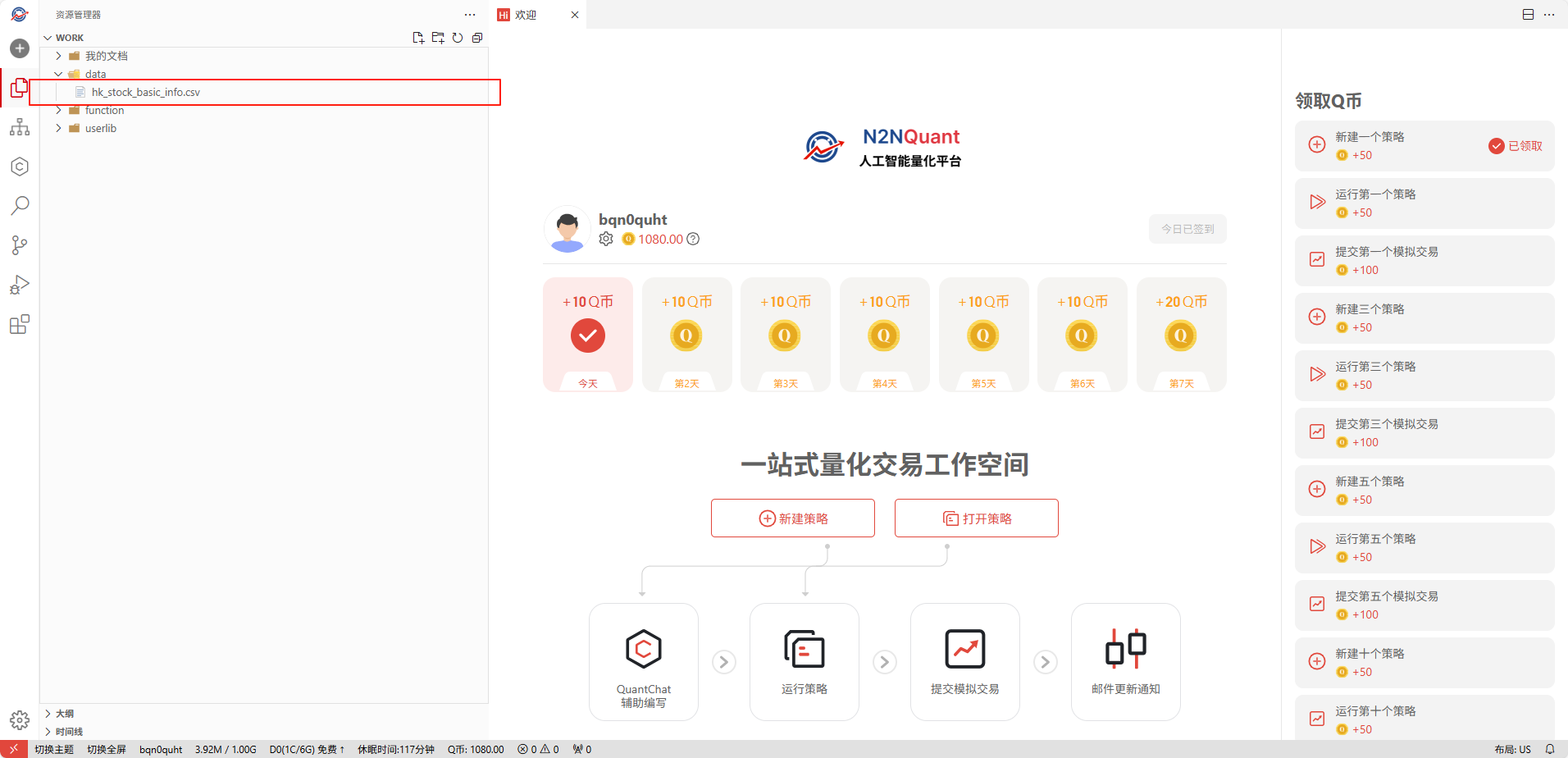Image resolution: width=1568 pixels, height=758 pixels.
Task: Collapse the WORK section chevron
Action: point(48,38)
